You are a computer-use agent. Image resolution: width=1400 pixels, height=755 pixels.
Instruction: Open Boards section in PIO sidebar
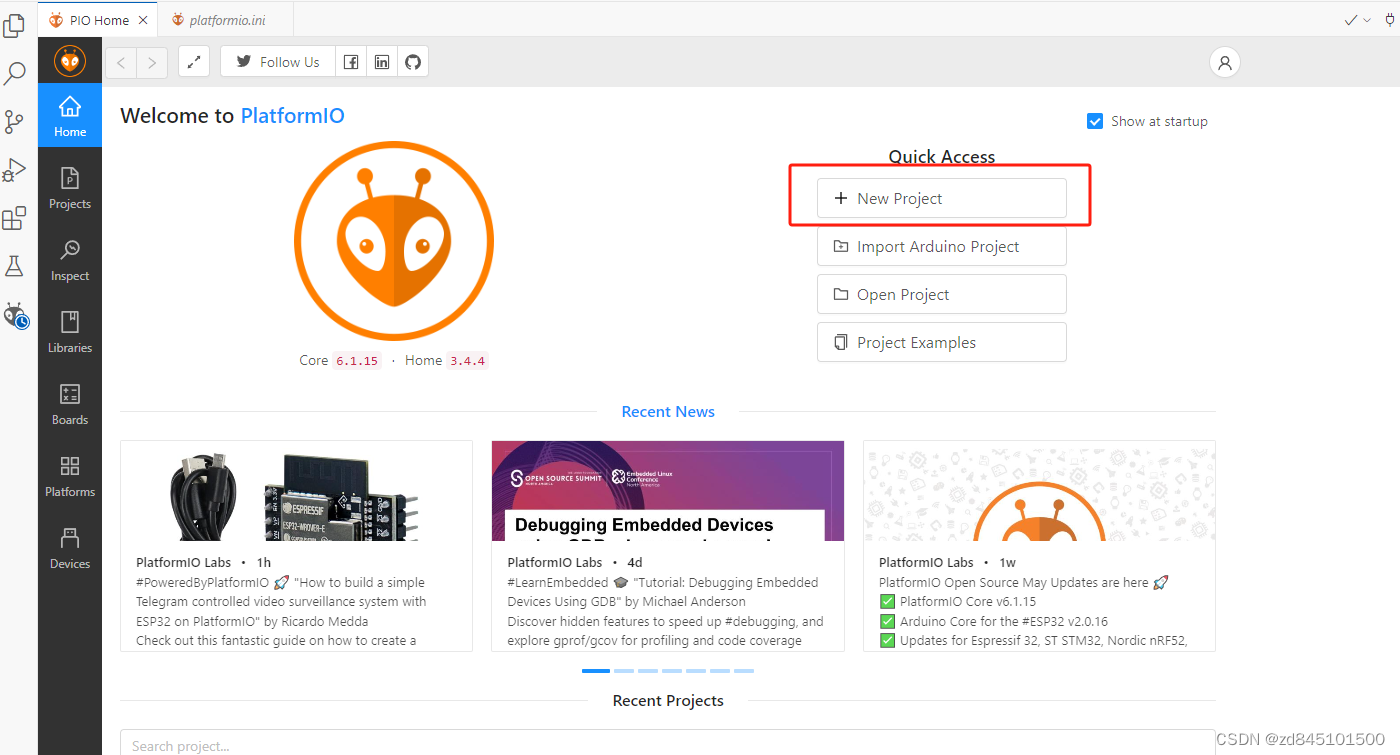[x=70, y=403]
